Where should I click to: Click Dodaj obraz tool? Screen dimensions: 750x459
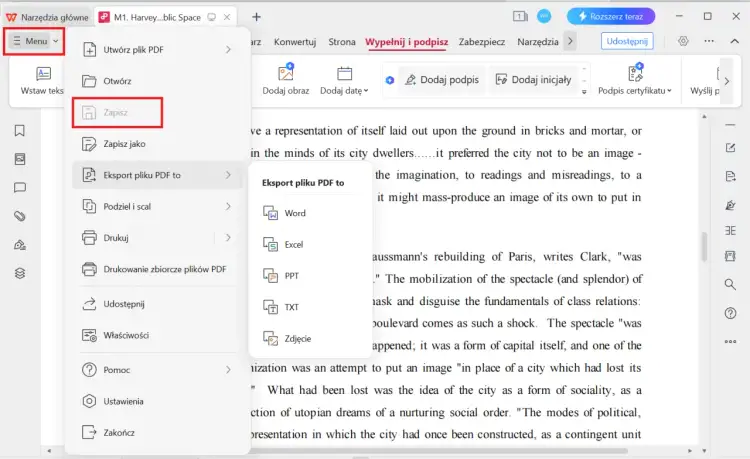coord(286,80)
